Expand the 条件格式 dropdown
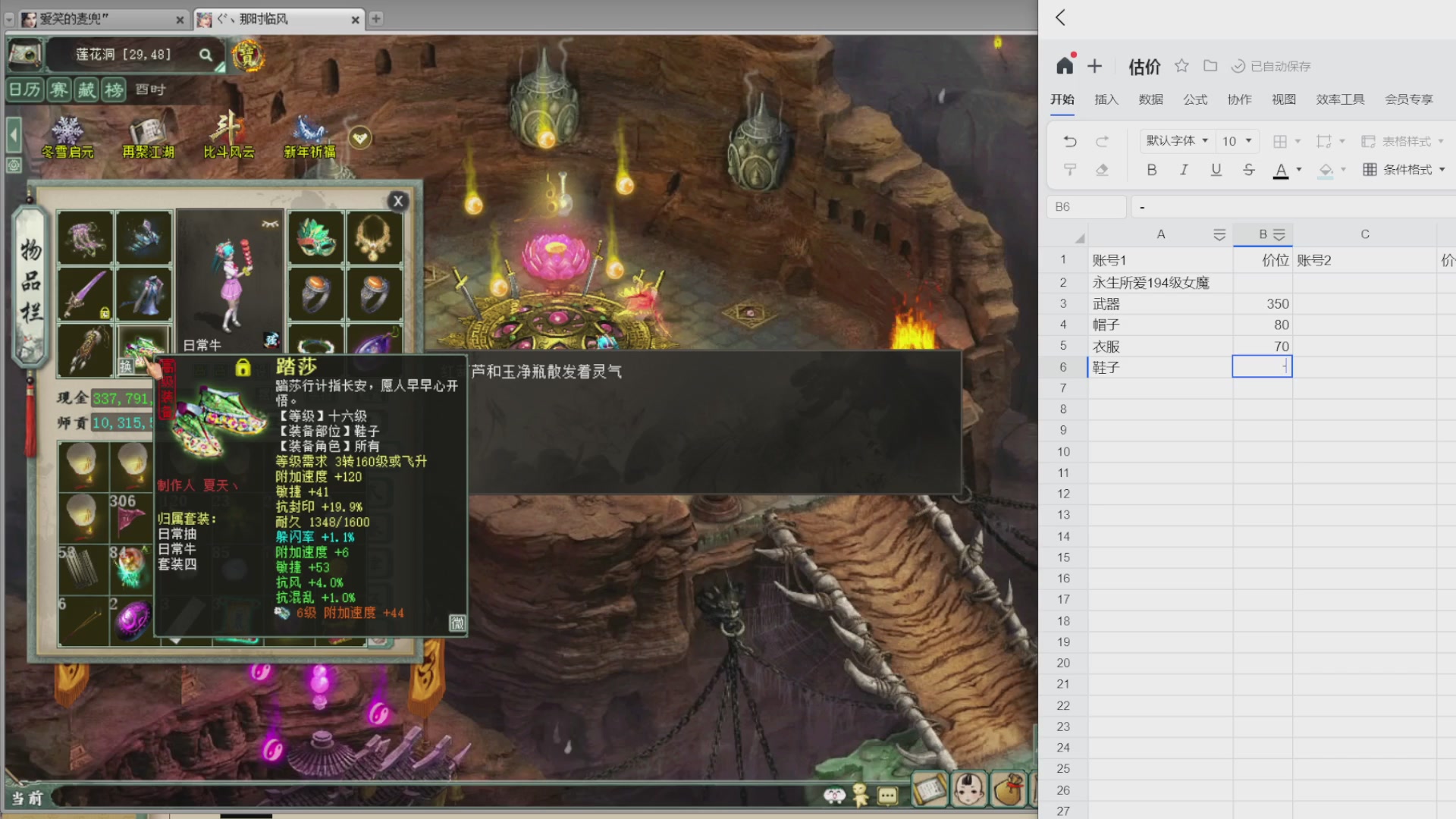This screenshot has width=1456, height=819. (1442, 170)
